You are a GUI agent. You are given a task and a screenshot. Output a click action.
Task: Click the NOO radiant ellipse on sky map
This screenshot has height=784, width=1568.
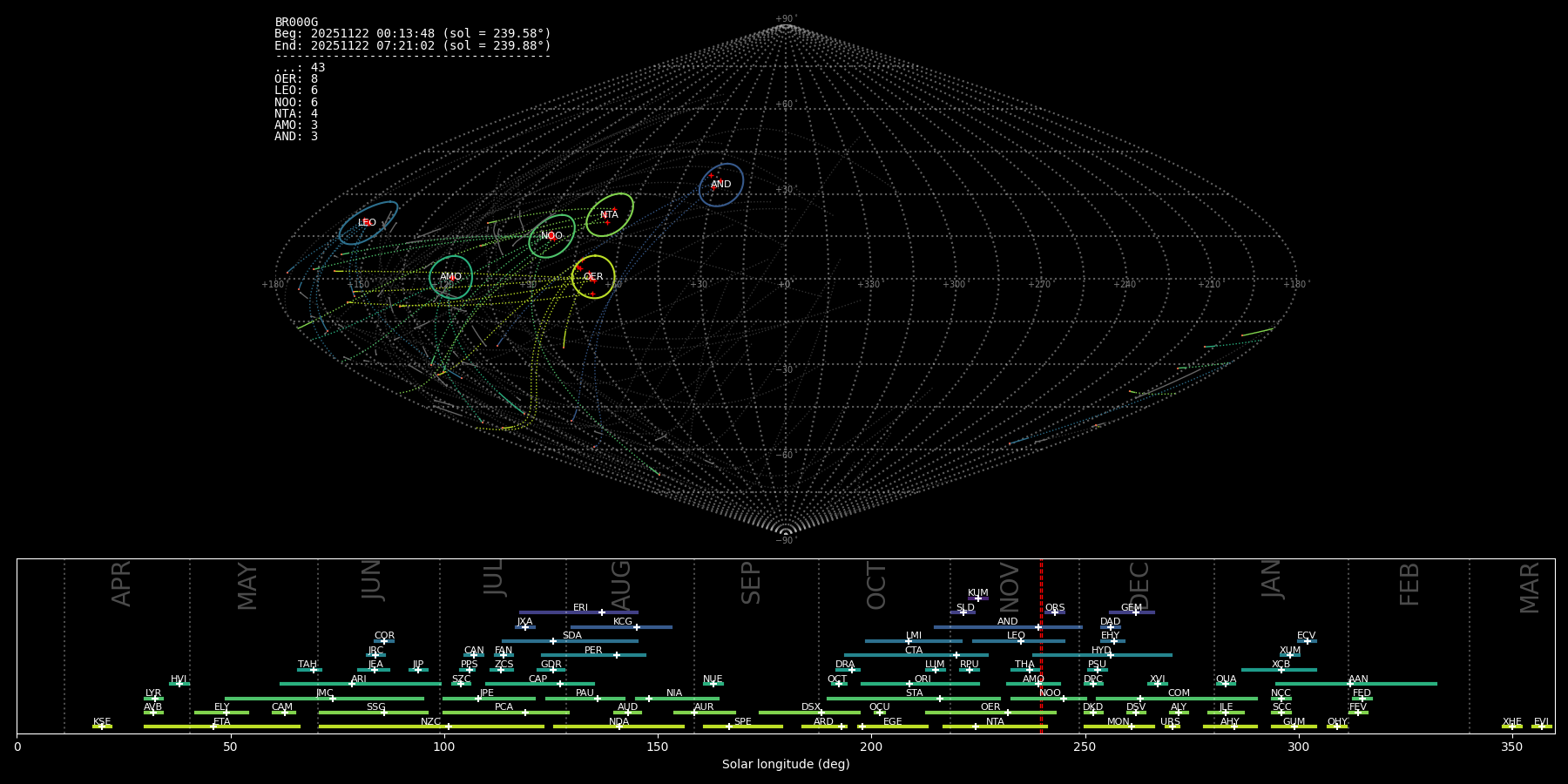(x=551, y=236)
